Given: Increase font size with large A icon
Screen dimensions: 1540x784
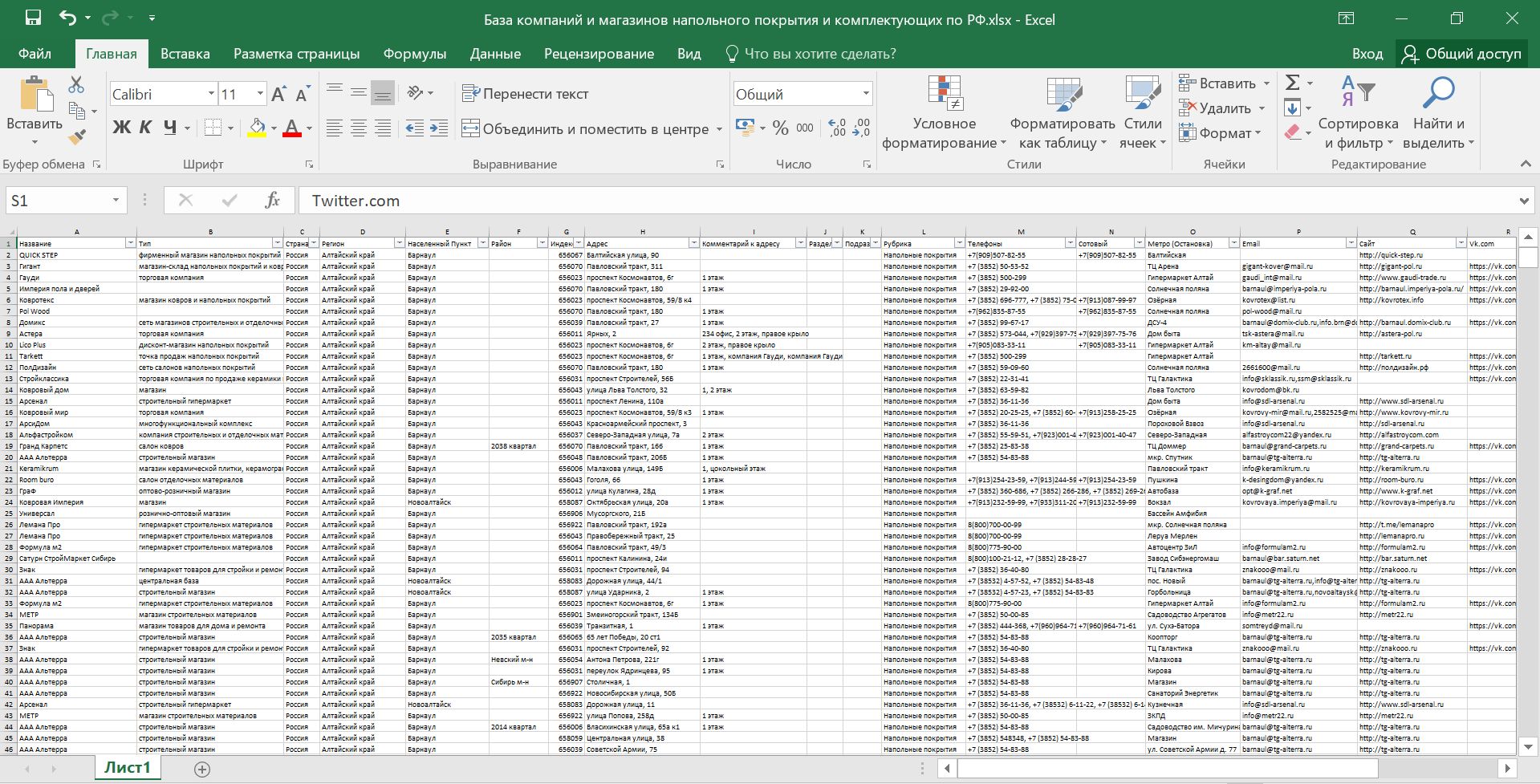Looking at the screenshot, I should (278, 95).
